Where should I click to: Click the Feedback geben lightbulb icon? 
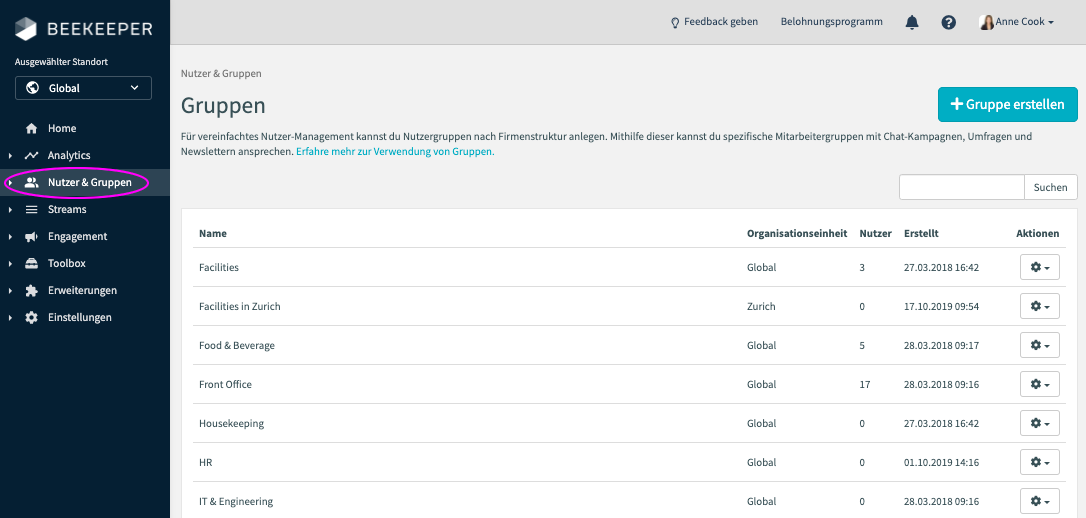coord(675,22)
